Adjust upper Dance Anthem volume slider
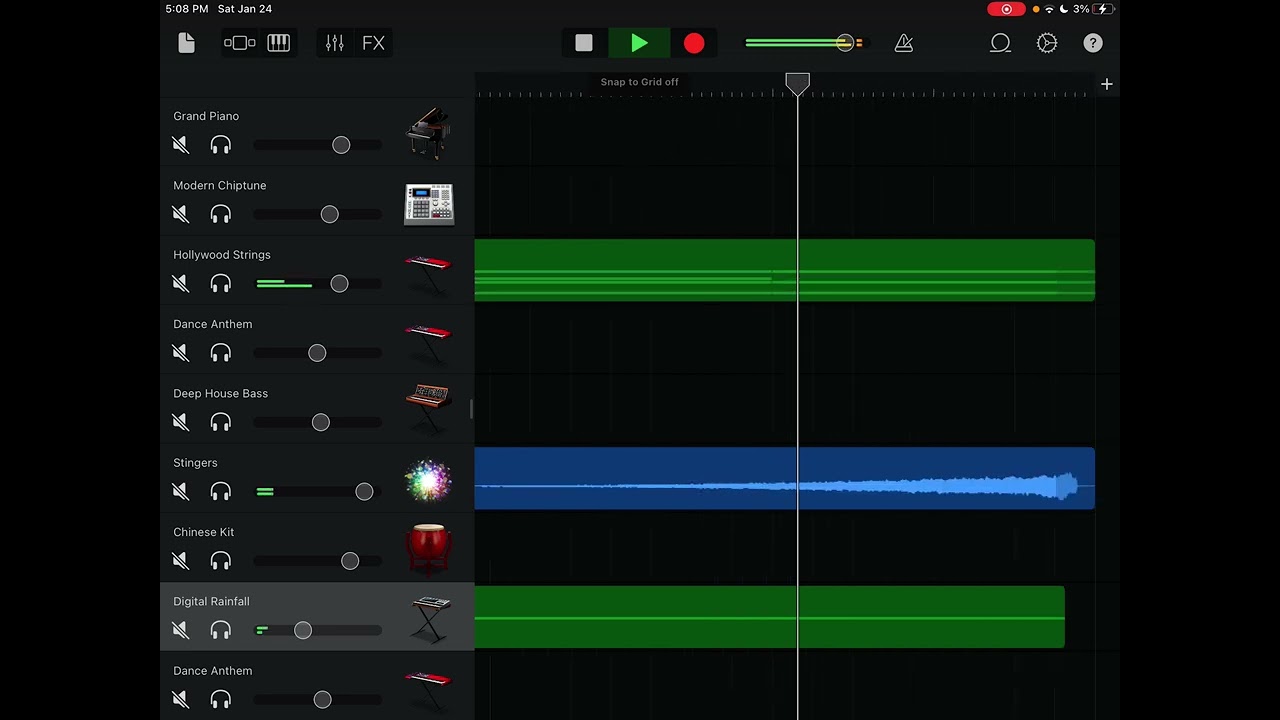This screenshot has height=720, width=1280. pos(318,353)
